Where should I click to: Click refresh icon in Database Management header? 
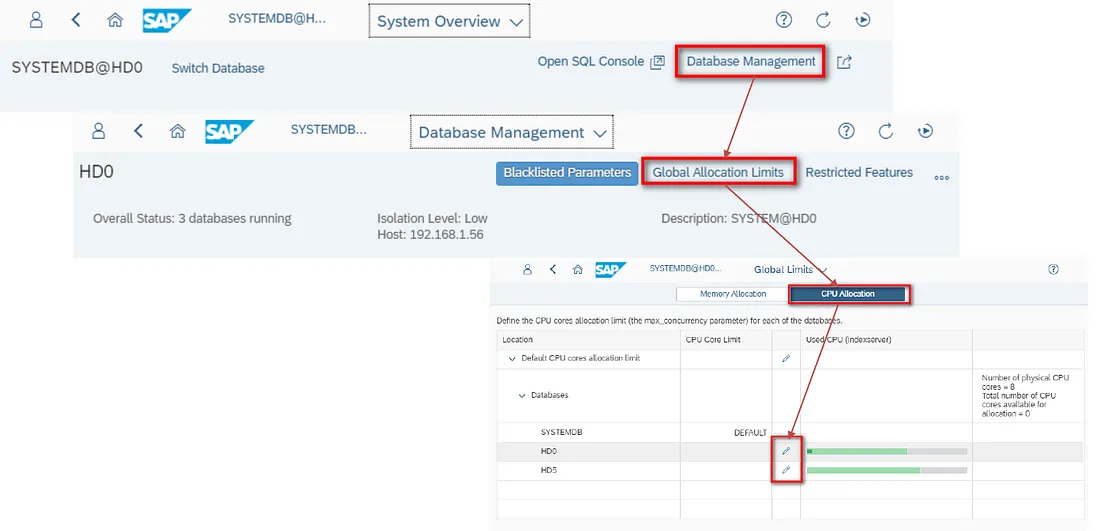886,131
